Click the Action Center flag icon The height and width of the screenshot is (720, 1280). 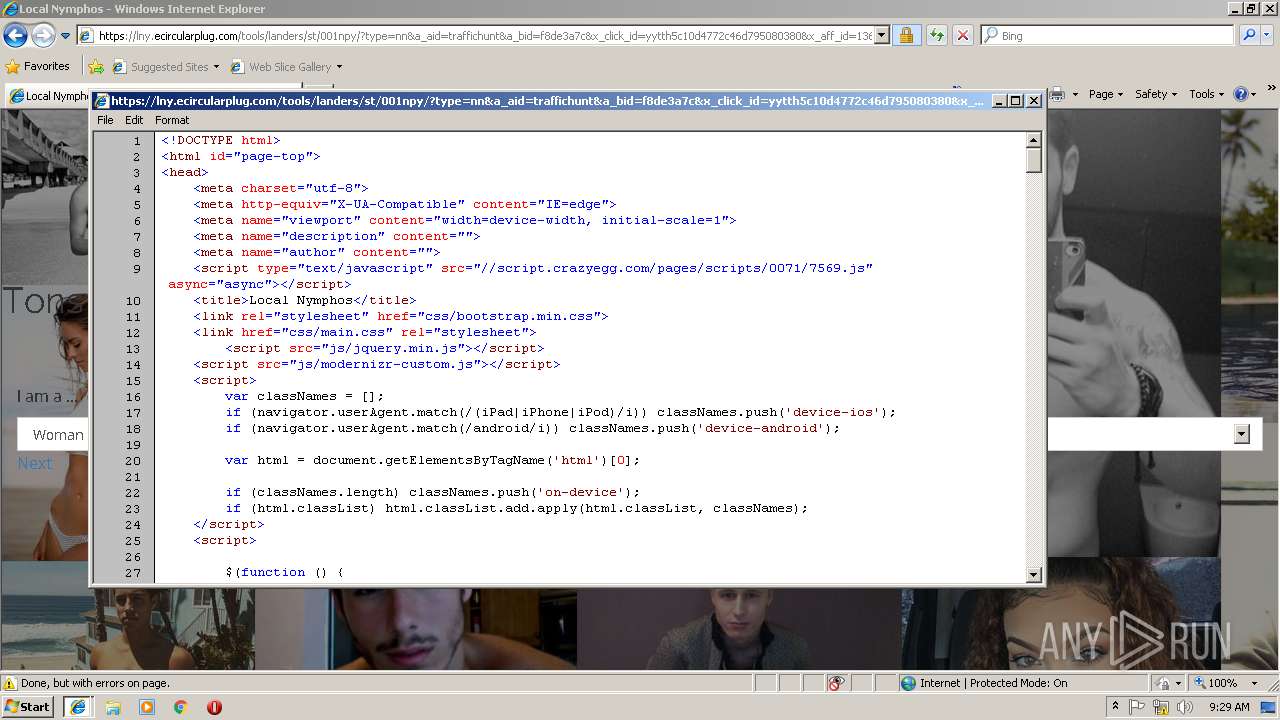tap(1138, 707)
